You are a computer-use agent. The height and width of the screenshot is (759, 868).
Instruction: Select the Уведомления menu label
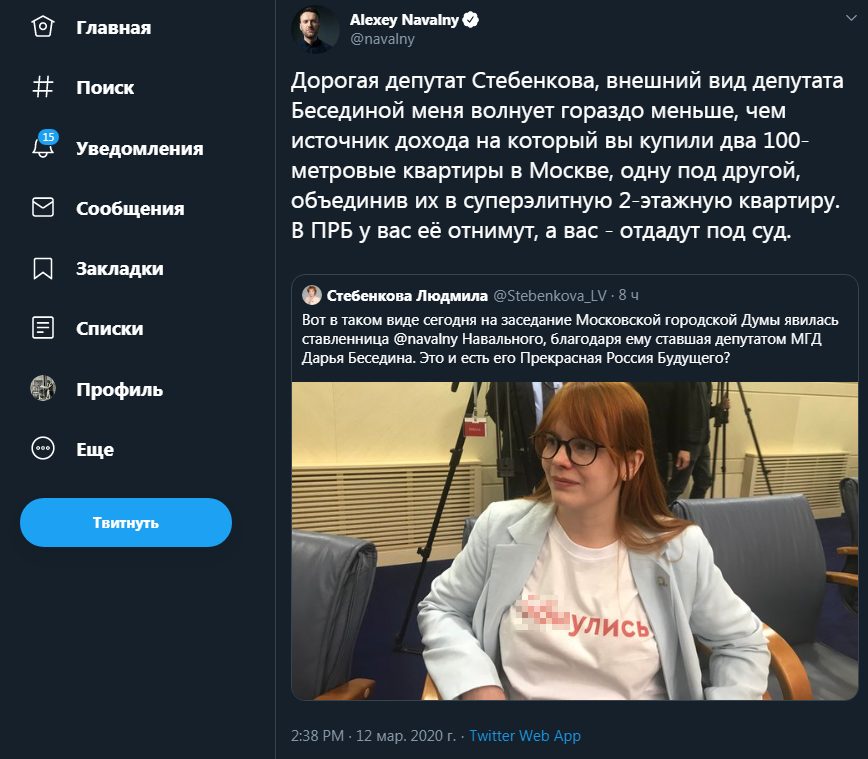pyautogui.click(x=140, y=148)
